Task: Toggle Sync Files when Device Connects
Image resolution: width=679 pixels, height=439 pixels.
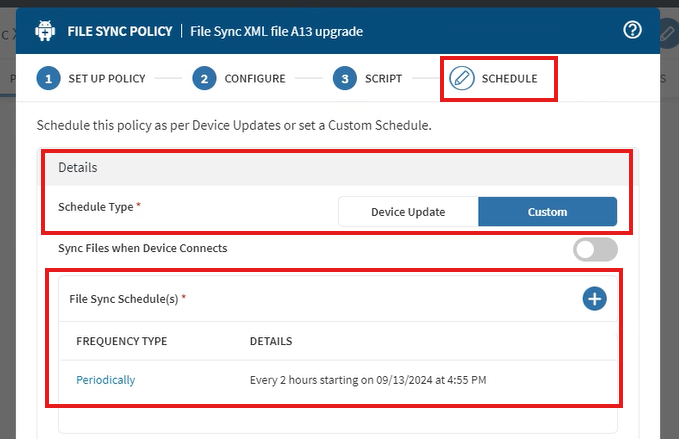Action: point(595,249)
